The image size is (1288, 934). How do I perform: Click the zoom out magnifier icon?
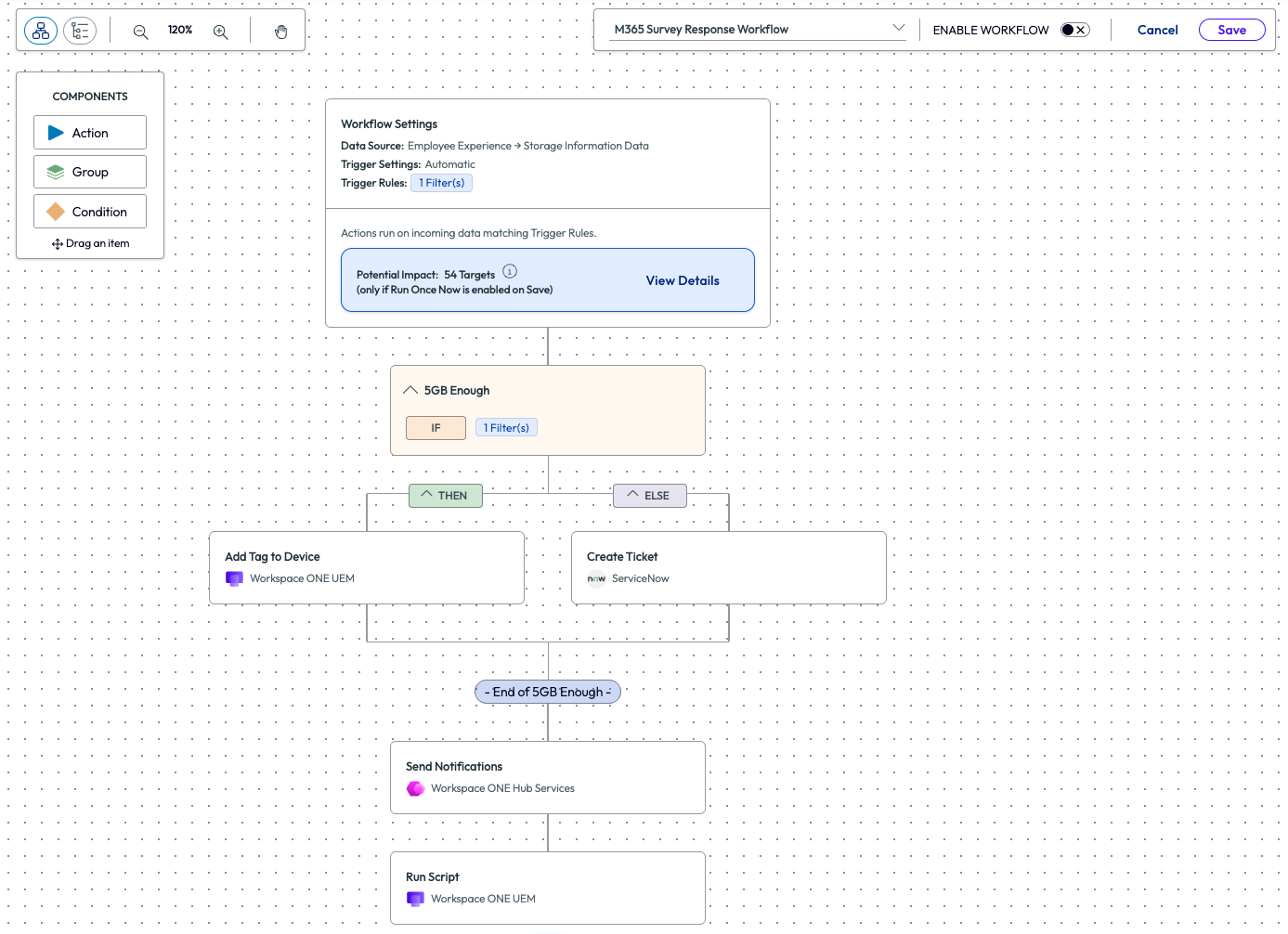tap(140, 31)
